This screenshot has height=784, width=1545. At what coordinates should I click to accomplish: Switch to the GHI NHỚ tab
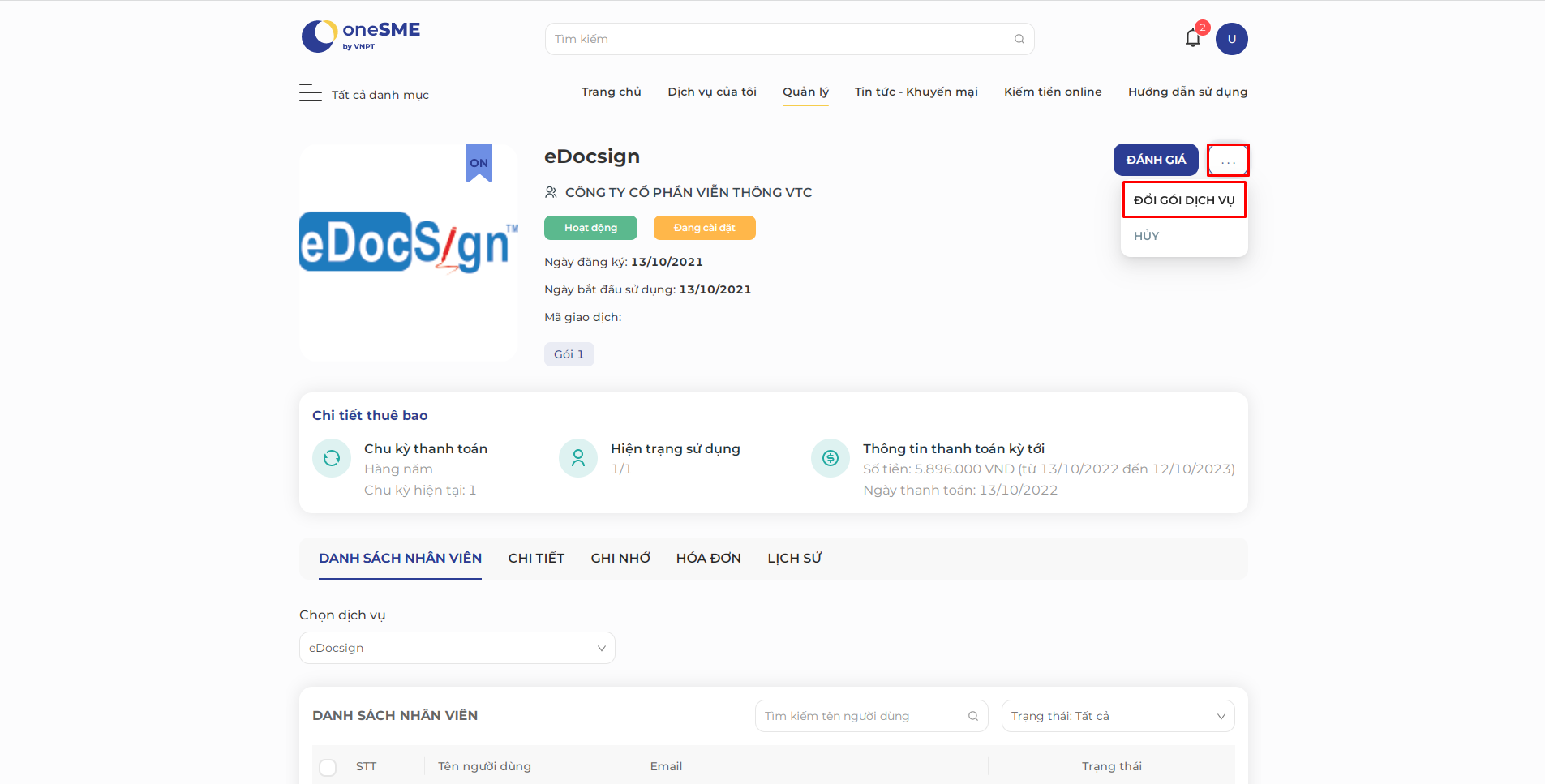620,558
